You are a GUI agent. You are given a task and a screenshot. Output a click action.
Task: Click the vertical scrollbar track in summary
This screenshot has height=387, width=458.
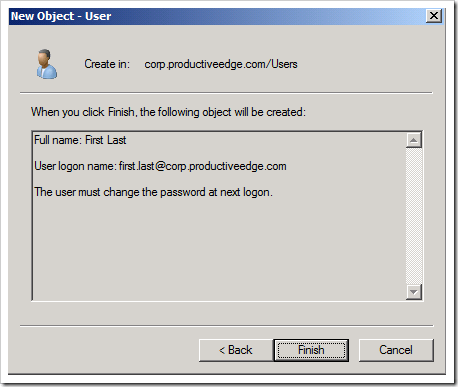tap(414, 216)
